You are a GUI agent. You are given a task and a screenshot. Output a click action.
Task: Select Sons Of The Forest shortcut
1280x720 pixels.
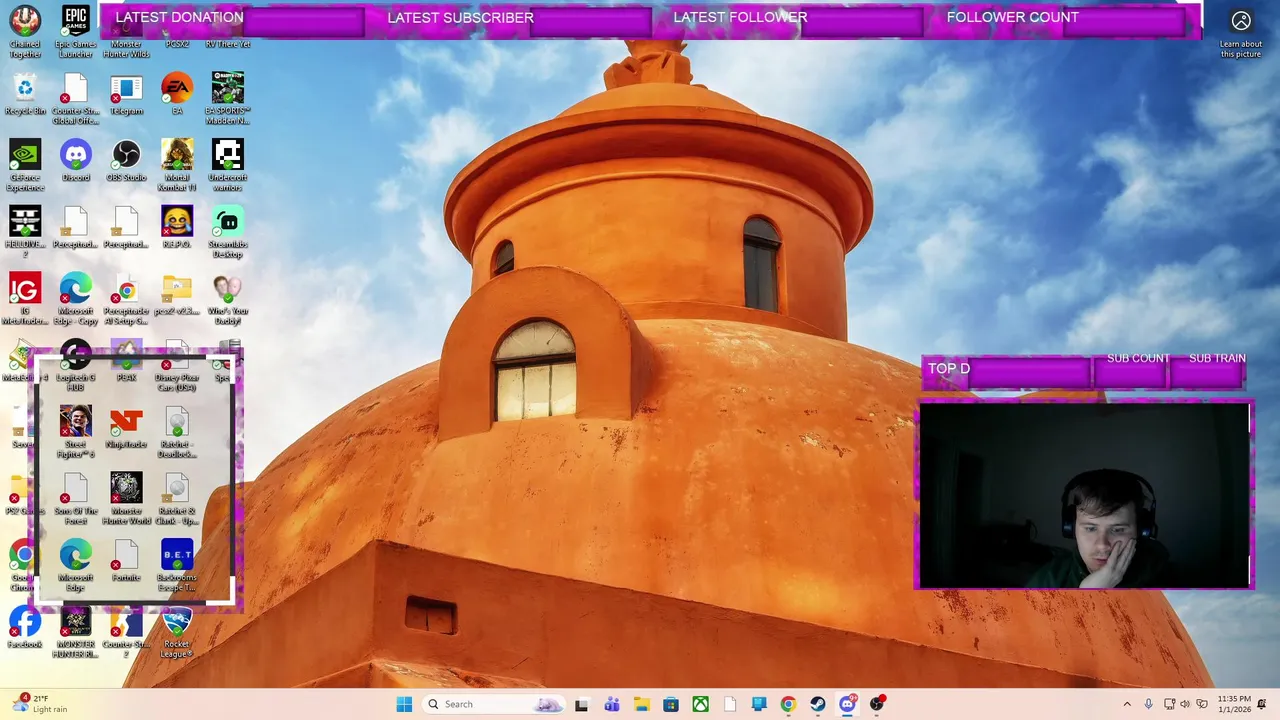(76, 499)
